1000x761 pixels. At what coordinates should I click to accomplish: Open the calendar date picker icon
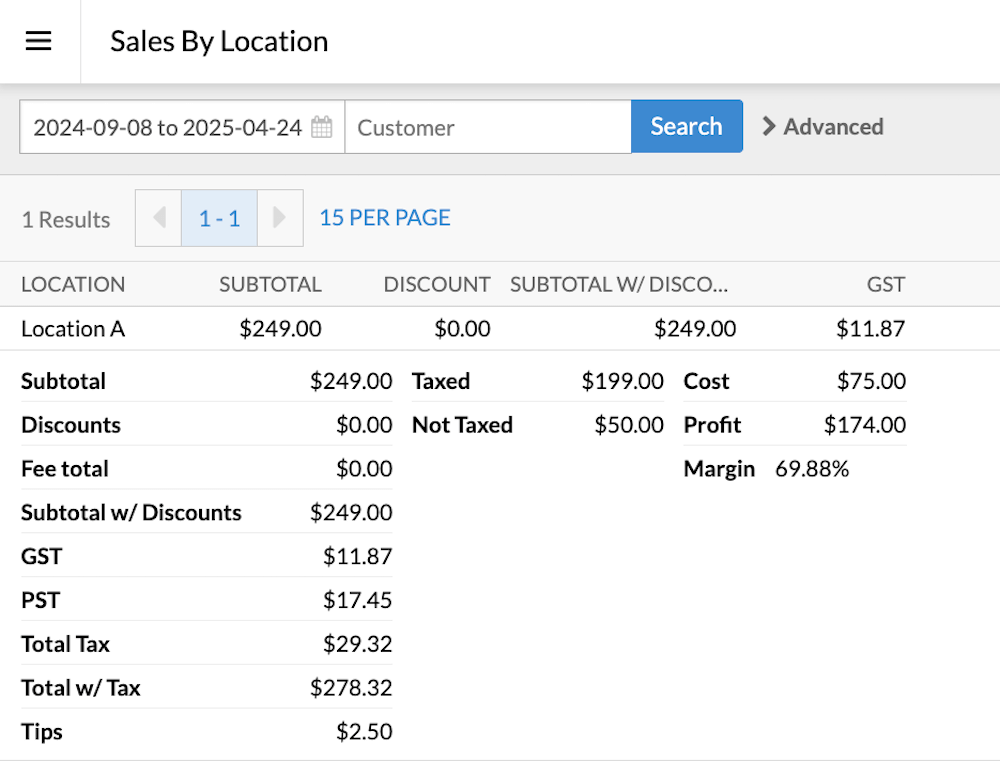click(321, 127)
